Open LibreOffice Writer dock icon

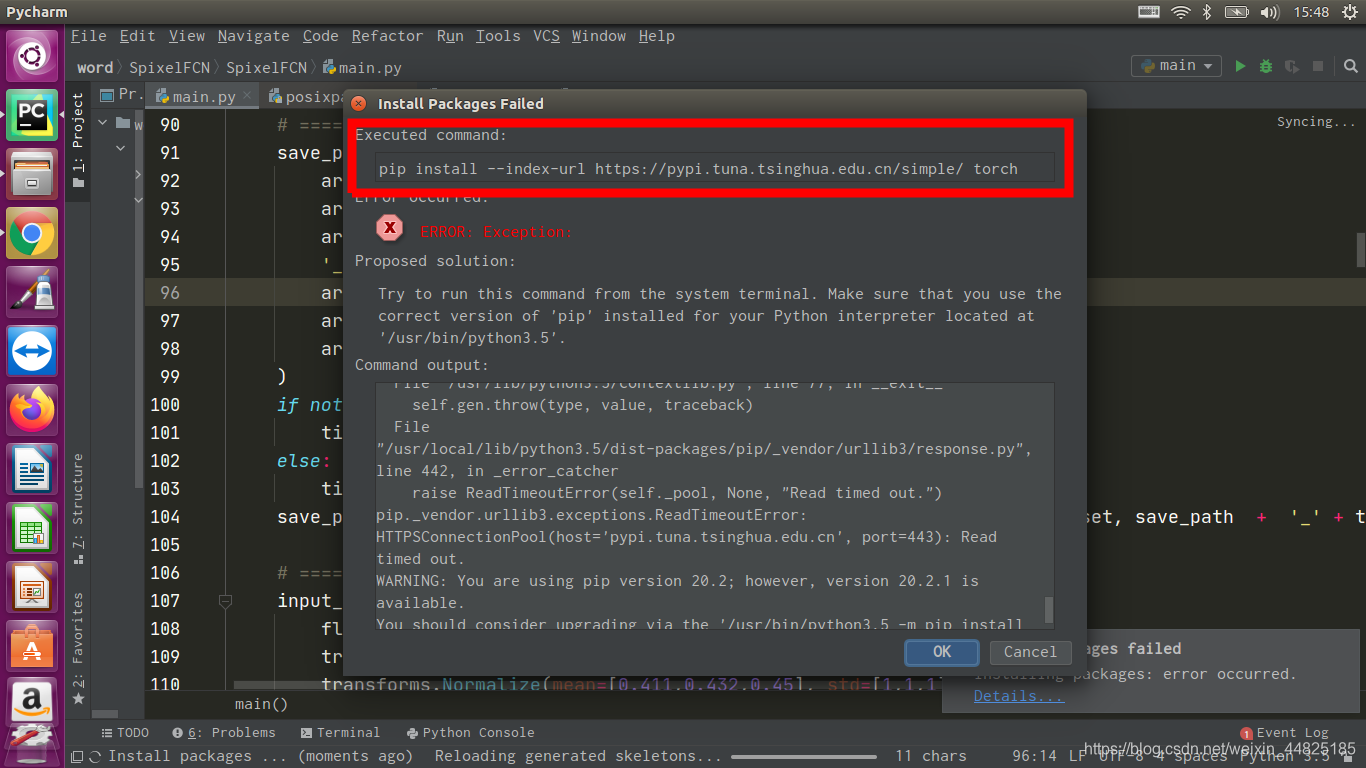(x=32, y=470)
